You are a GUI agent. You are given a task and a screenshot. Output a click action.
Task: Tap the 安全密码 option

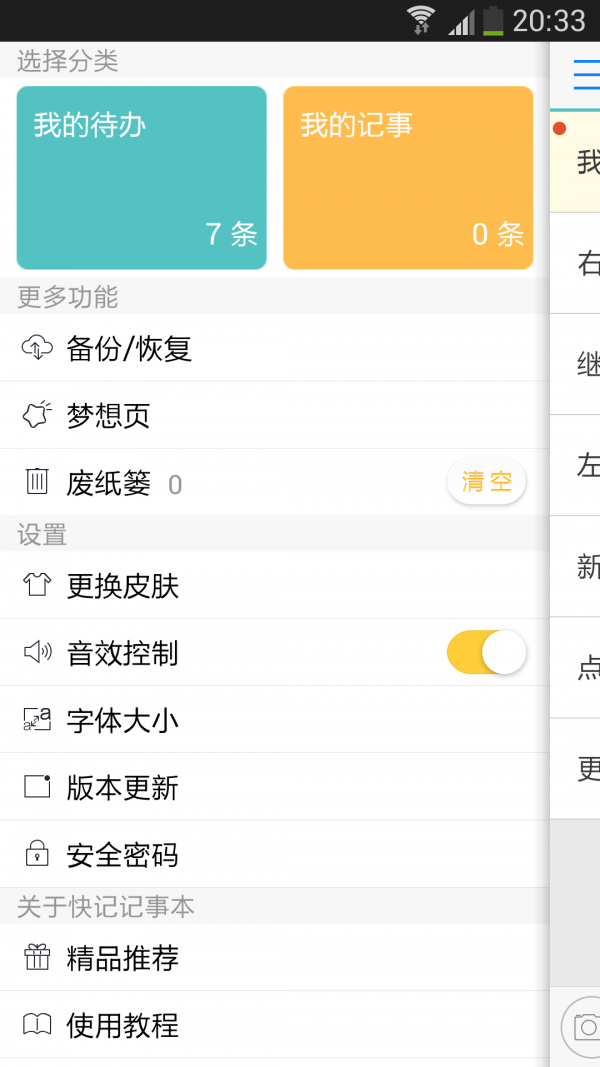tap(123, 856)
